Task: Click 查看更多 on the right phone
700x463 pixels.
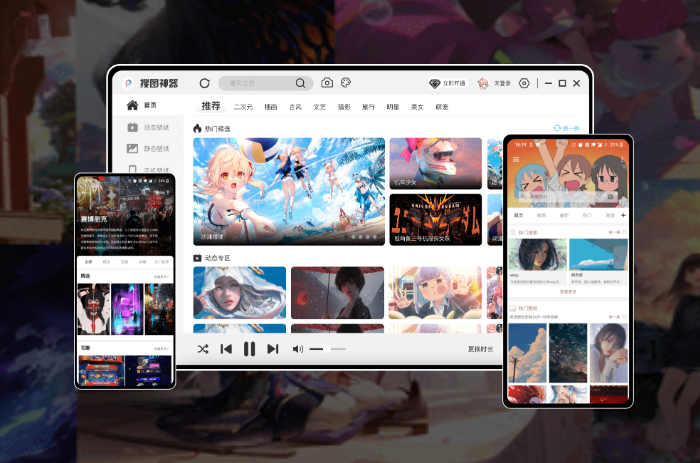Action: (568, 292)
